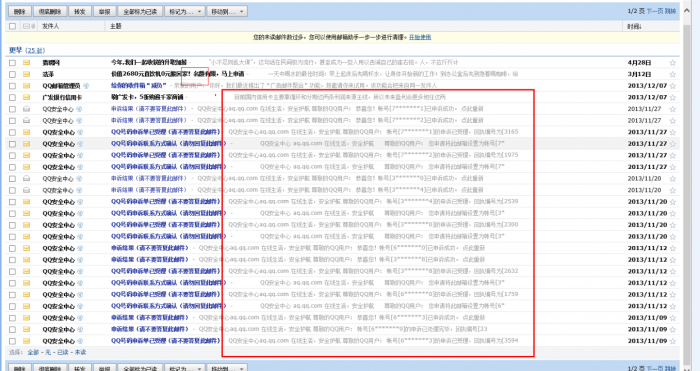Tick checkbox for receipt [3594 email
This screenshot has height=371, width=700.
point(12,341)
